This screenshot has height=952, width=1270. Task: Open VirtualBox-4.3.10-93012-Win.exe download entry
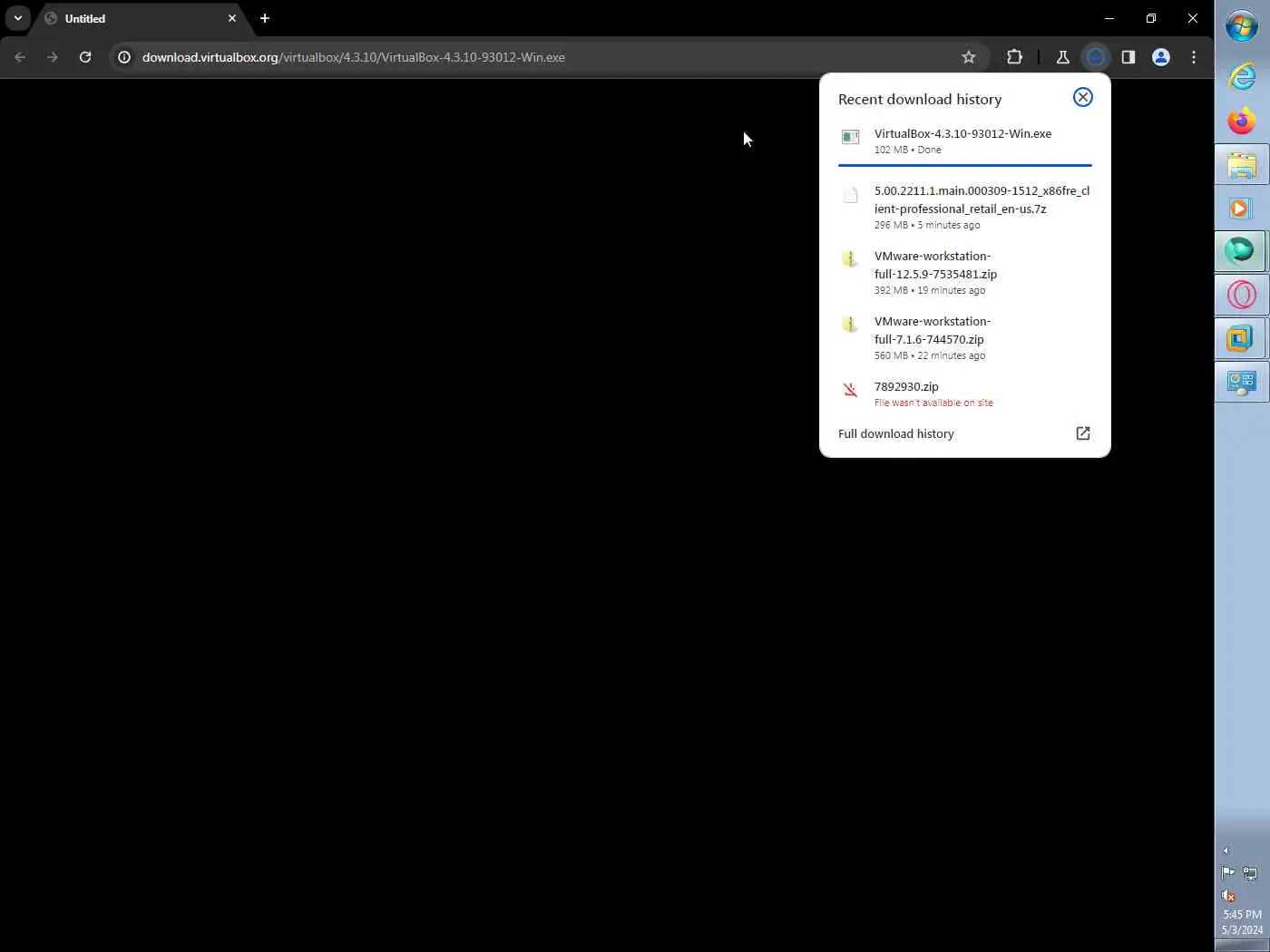click(x=964, y=141)
